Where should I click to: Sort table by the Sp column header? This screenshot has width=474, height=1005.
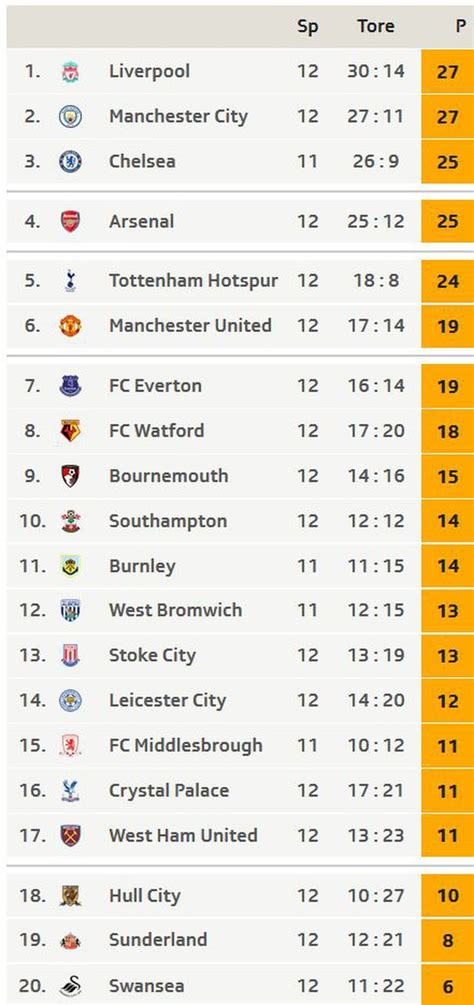tap(307, 27)
